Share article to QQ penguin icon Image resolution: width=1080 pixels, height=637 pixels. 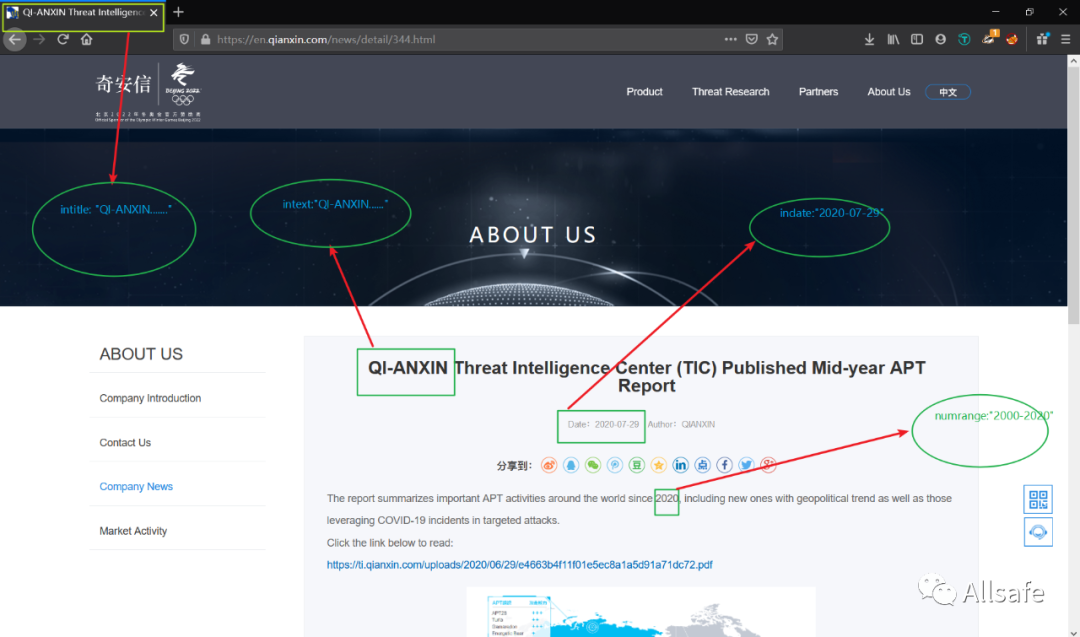click(571, 466)
